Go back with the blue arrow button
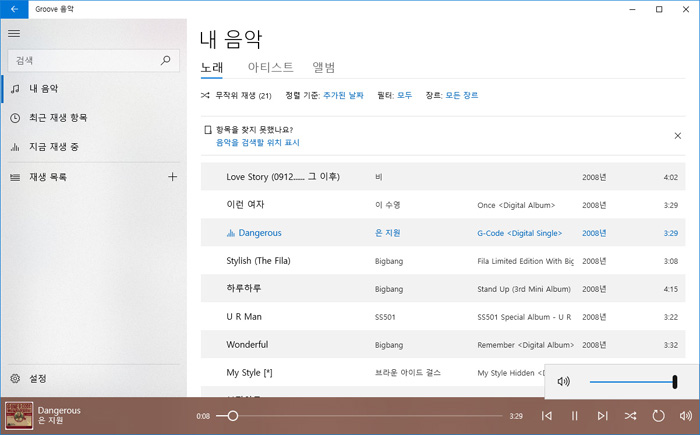The height and width of the screenshot is (435, 700). click(14, 9)
